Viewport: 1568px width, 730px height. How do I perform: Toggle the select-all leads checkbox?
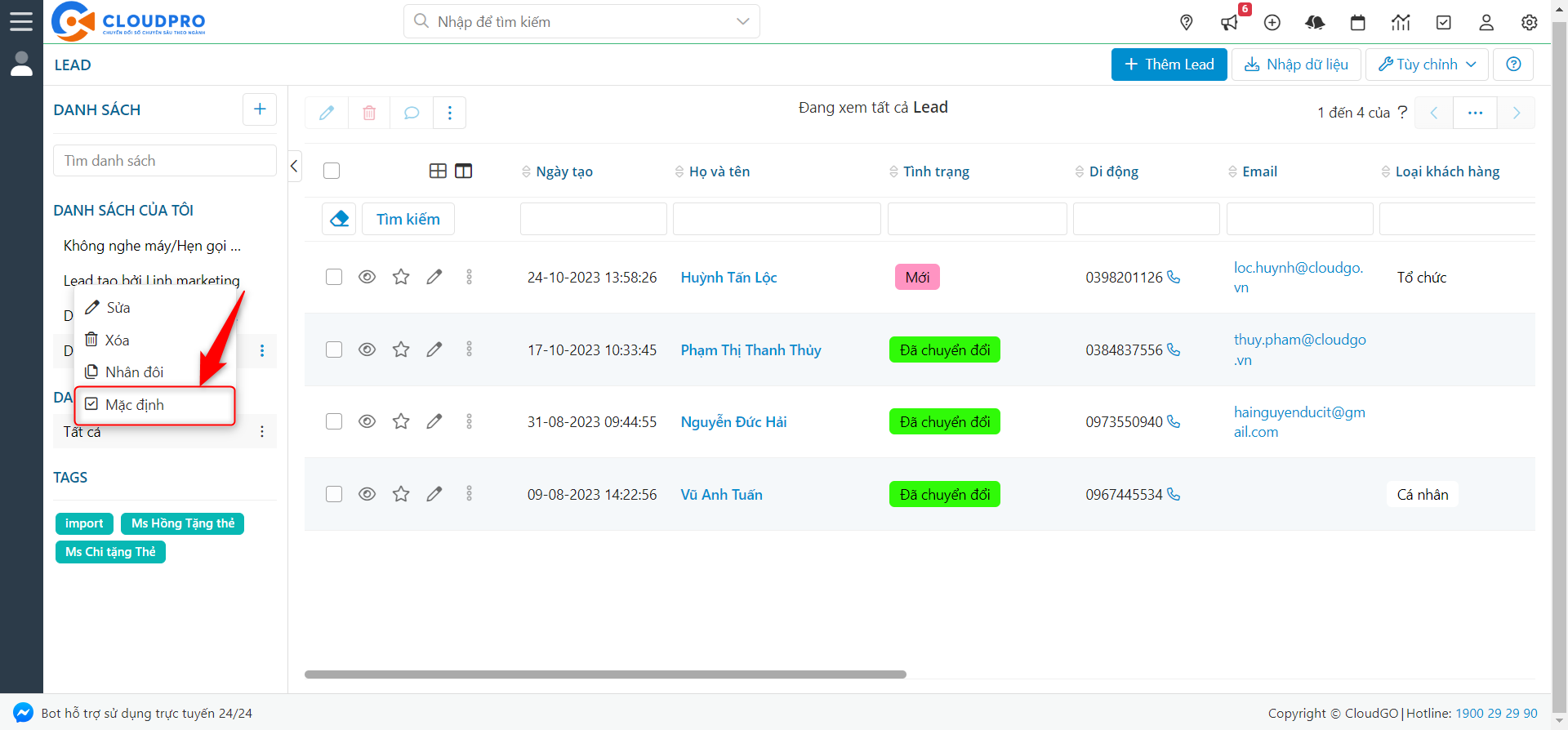(x=332, y=171)
